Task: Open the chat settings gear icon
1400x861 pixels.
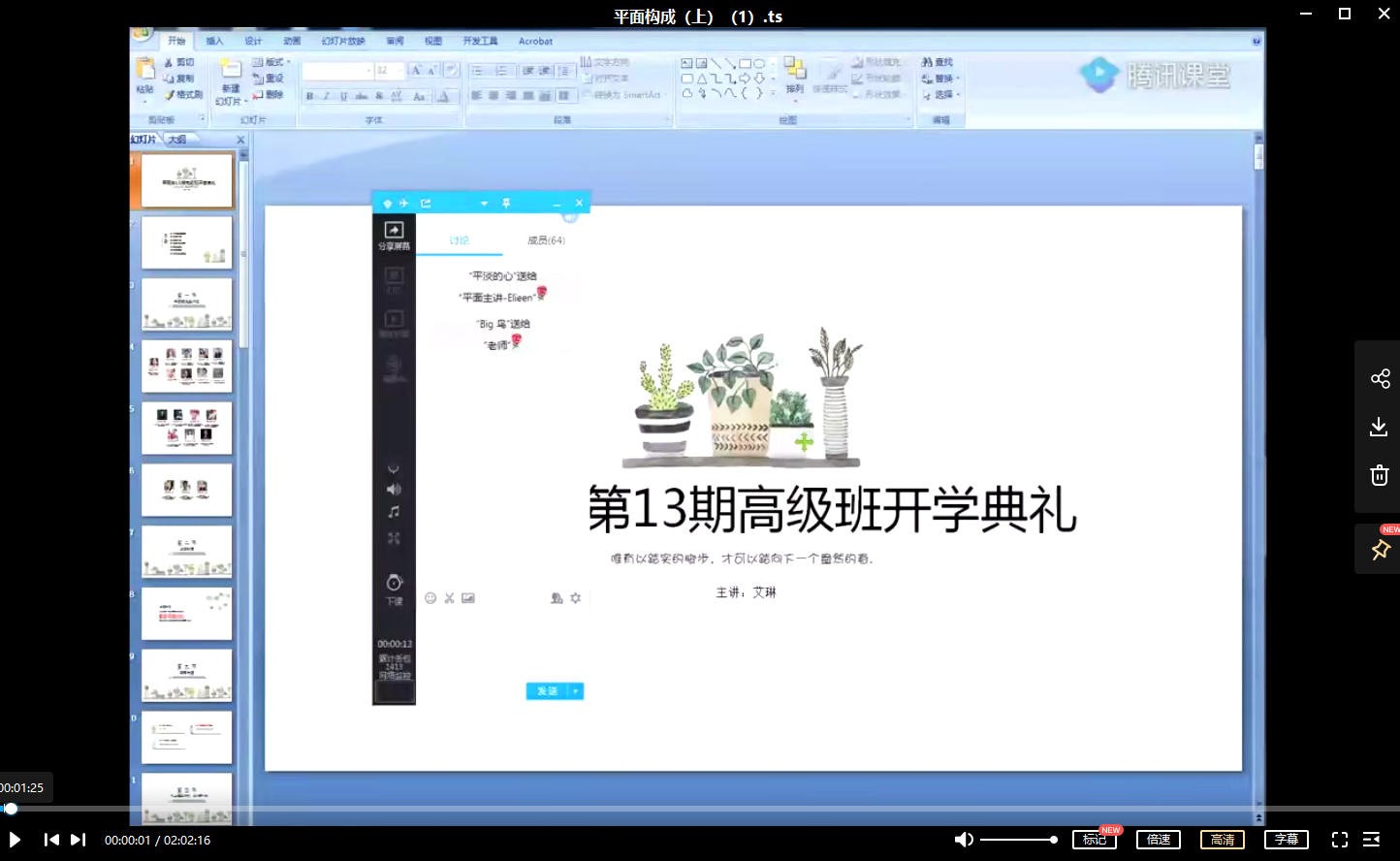Action: tap(576, 598)
